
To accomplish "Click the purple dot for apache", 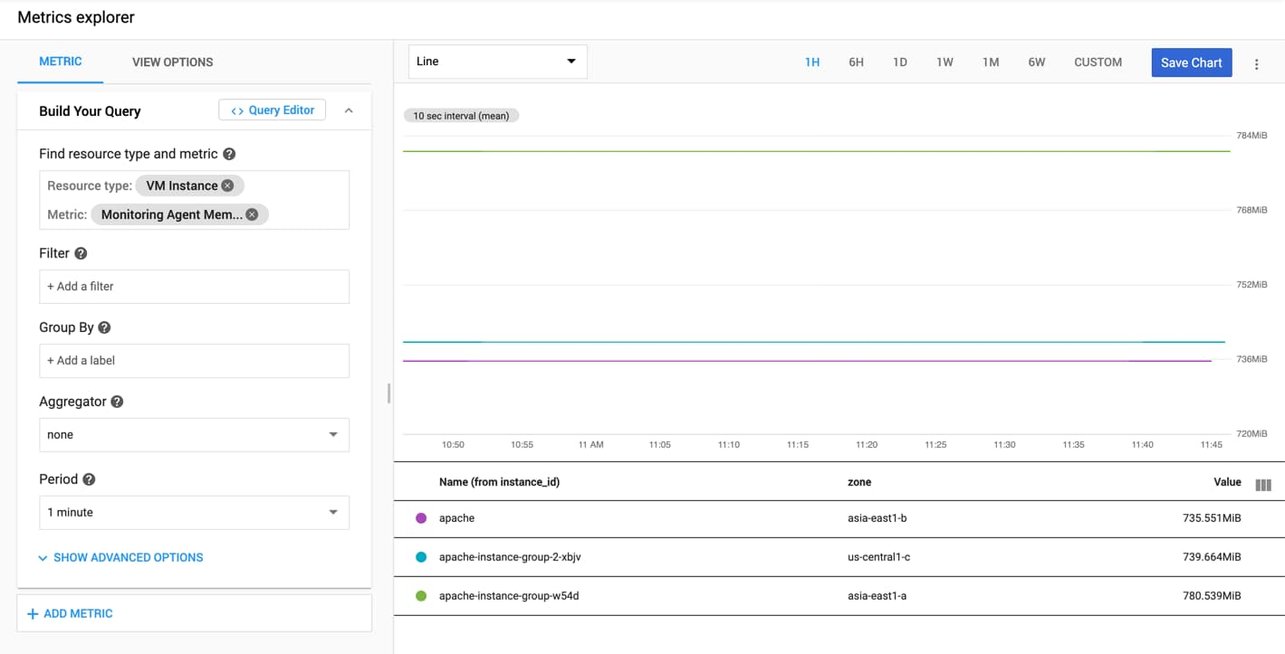I will [421, 518].
